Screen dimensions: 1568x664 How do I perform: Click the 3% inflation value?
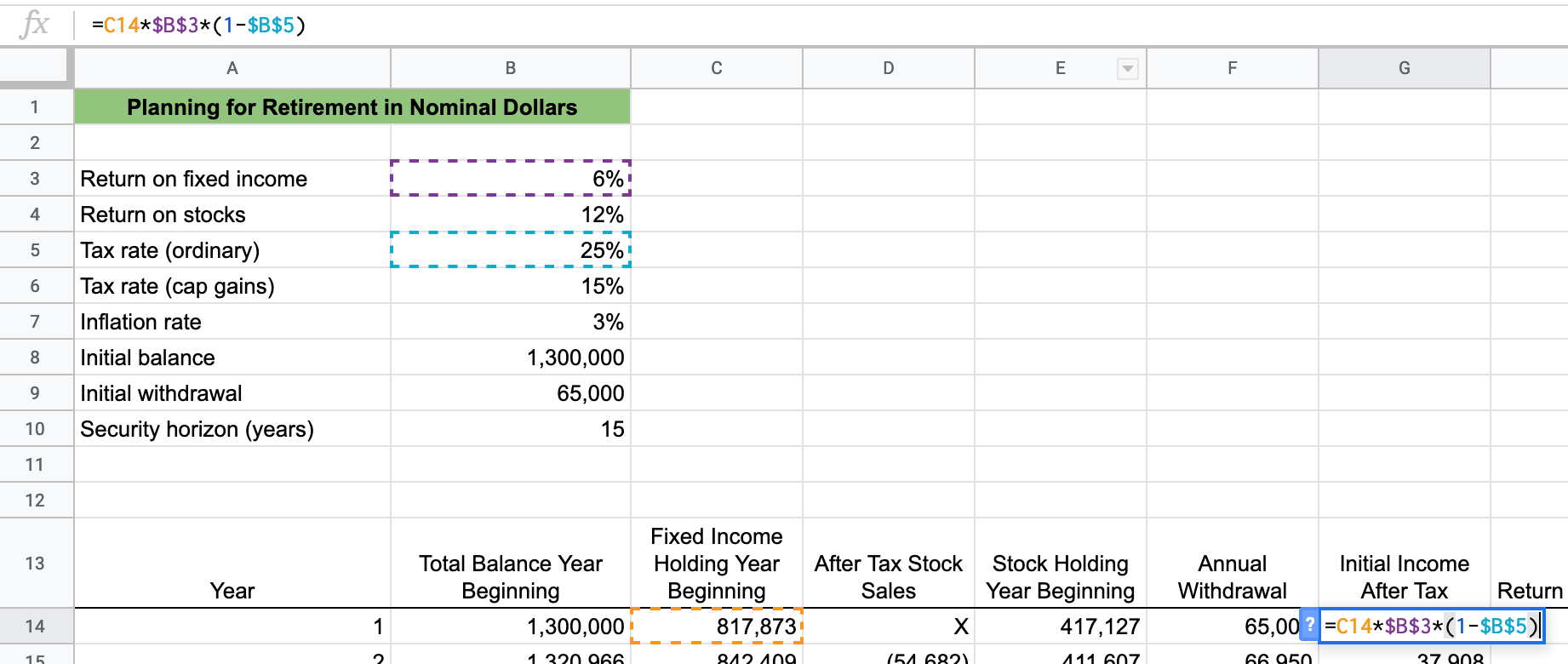point(511,322)
